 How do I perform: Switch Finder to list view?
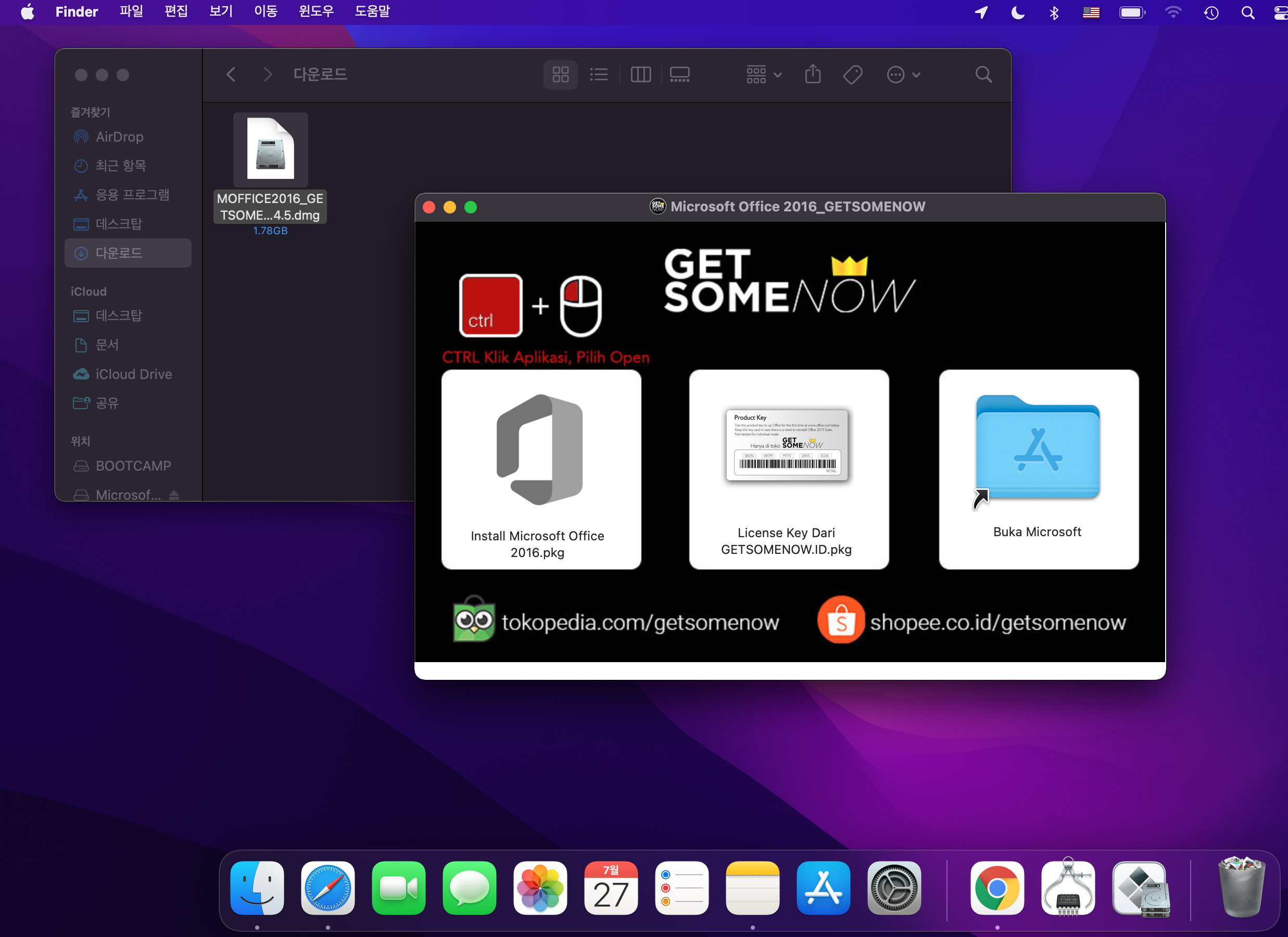click(599, 74)
